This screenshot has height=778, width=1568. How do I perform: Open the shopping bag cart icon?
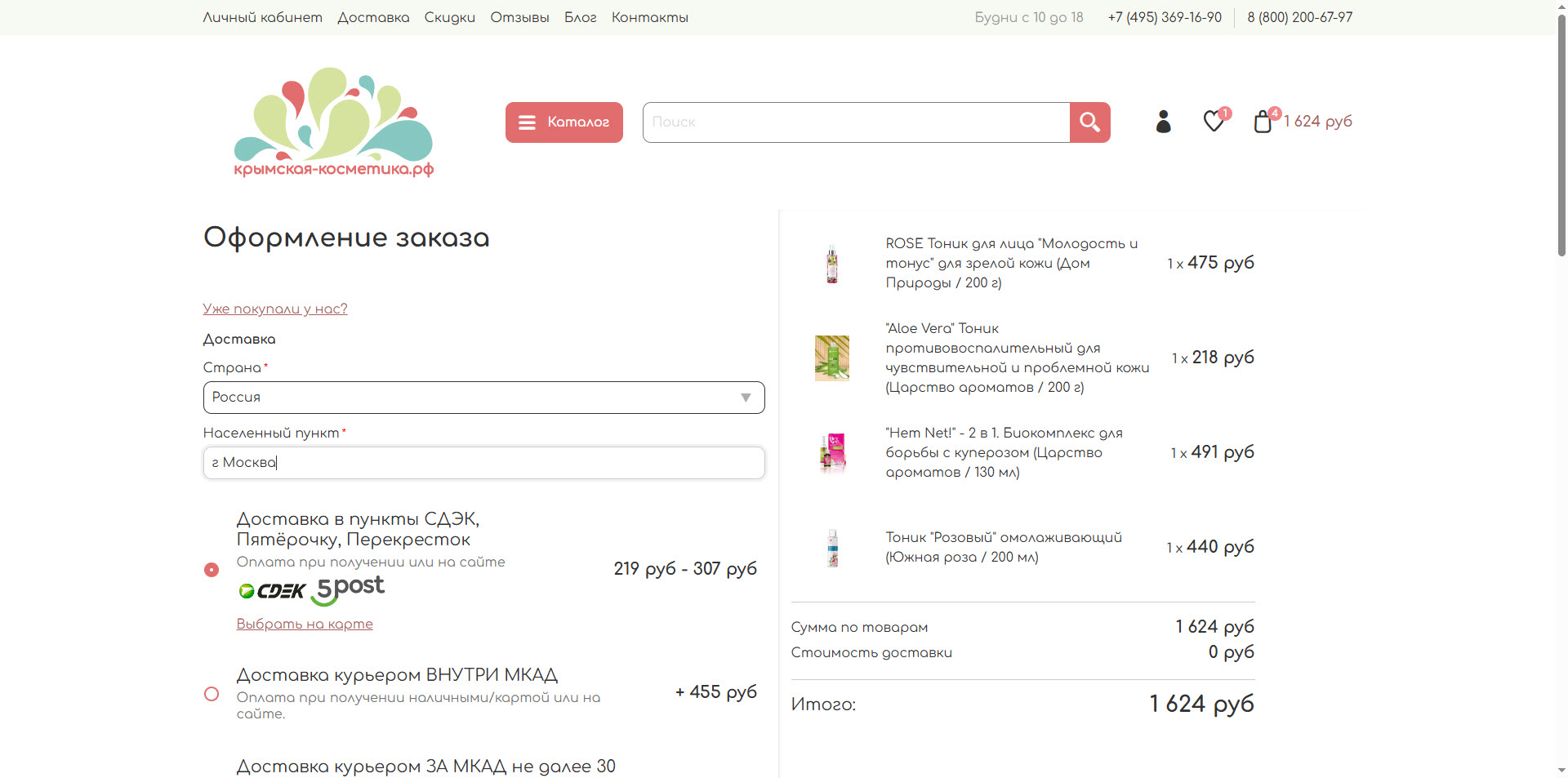(x=1263, y=121)
